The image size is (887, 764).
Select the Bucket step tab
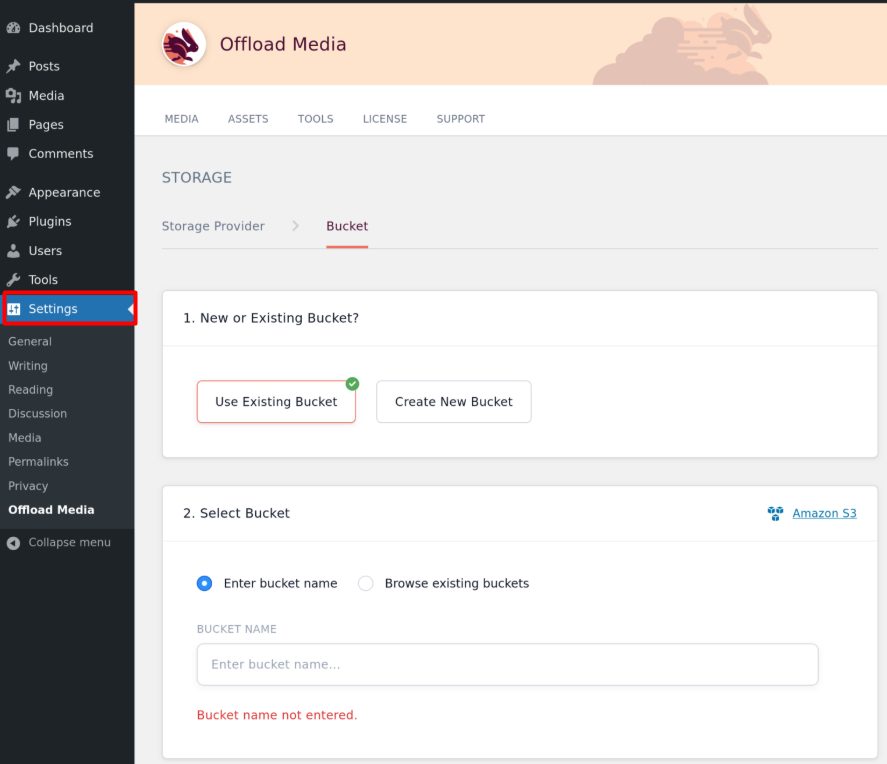[347, 226]
